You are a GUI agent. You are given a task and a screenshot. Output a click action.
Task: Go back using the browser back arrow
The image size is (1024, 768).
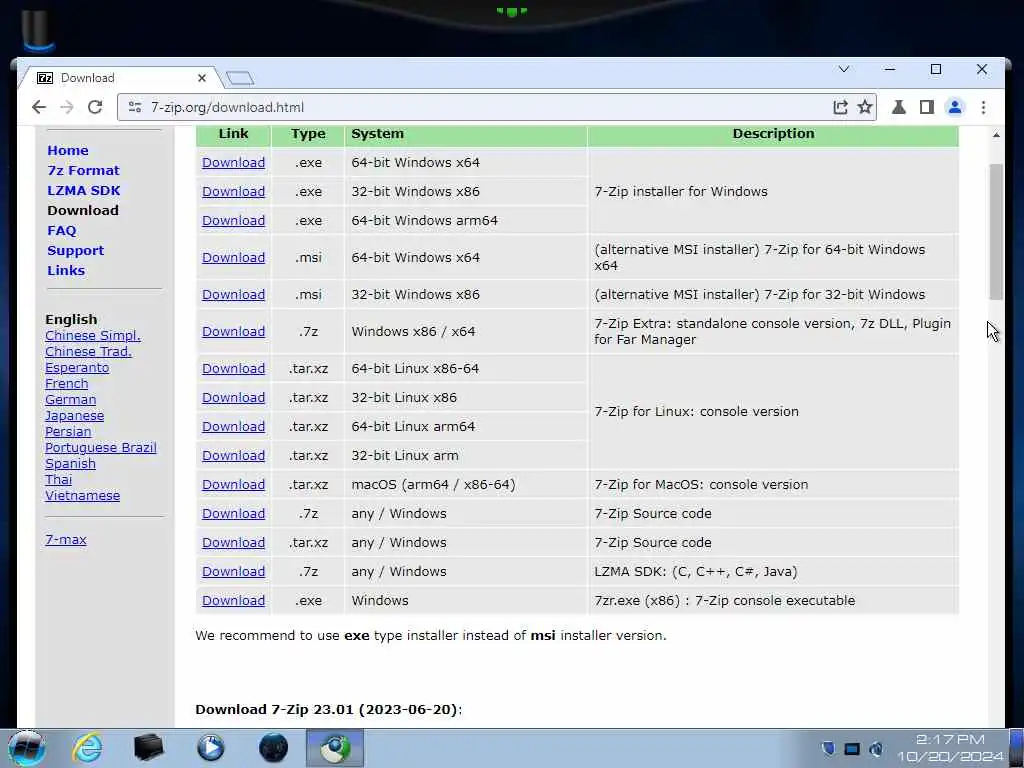[x=39, y=107]
